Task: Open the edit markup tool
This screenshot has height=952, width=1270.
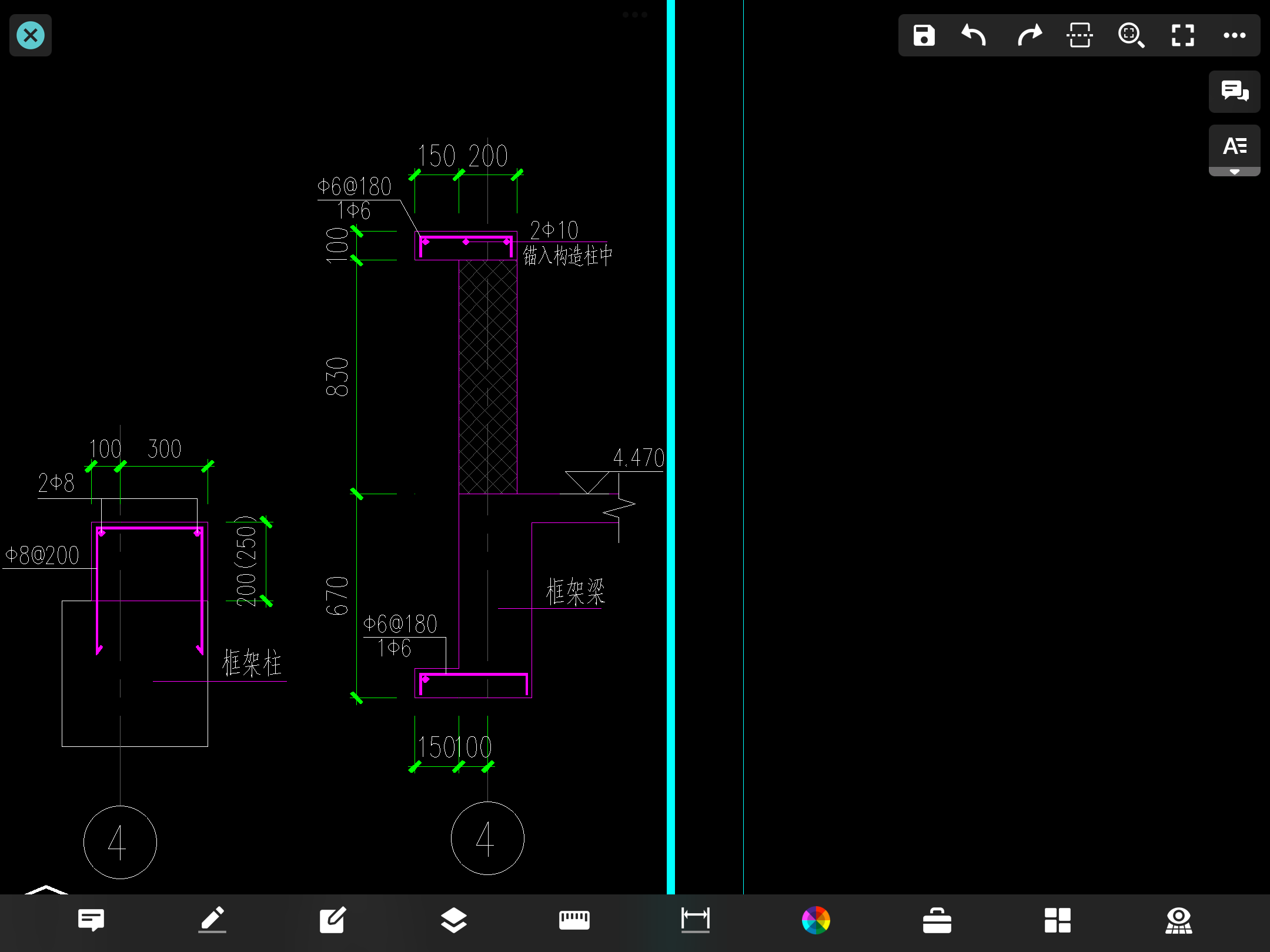Action: [x=333, y=920]
